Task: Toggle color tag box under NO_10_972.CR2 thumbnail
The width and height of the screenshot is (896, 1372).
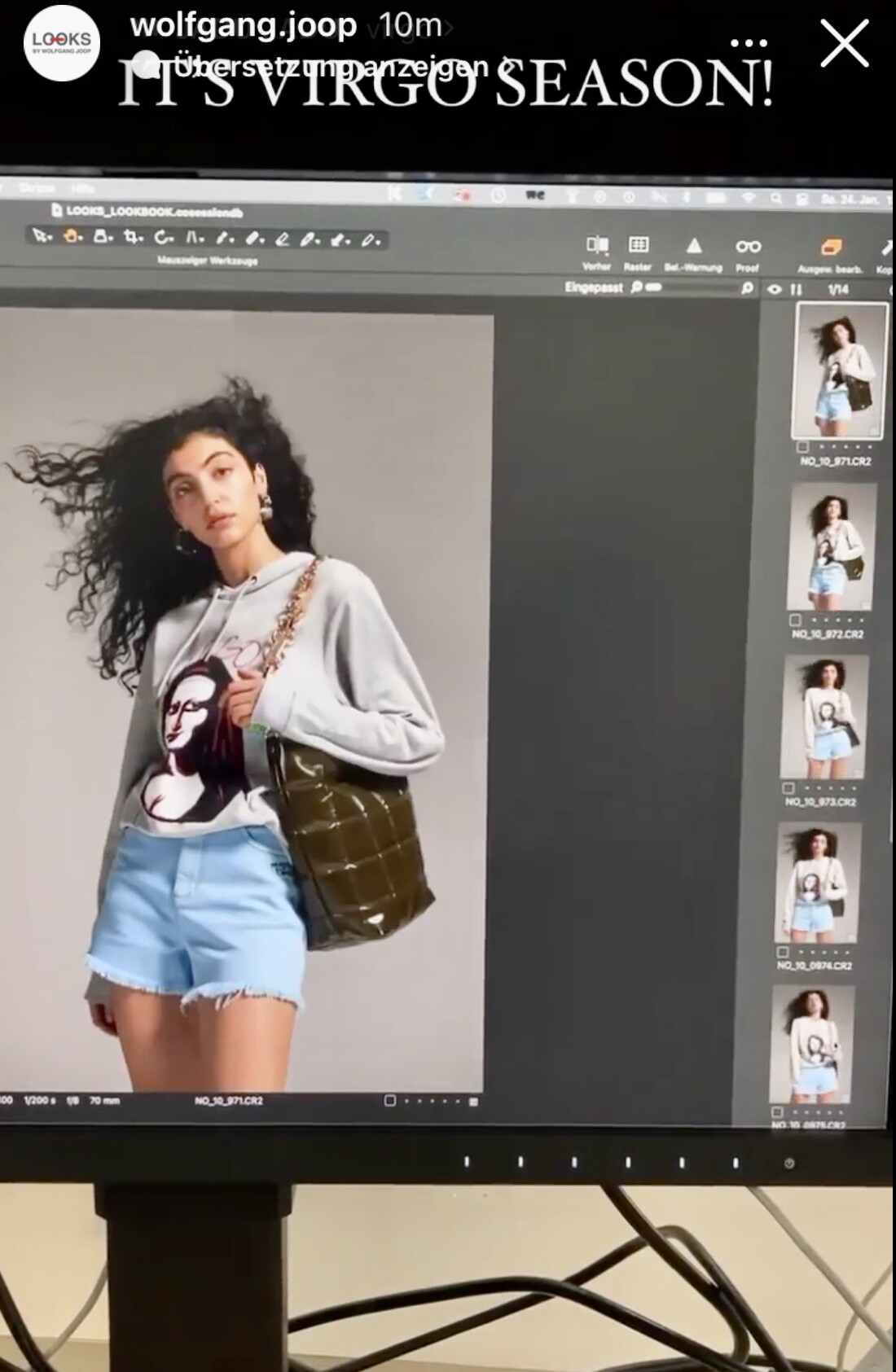Action: [796, 620]
